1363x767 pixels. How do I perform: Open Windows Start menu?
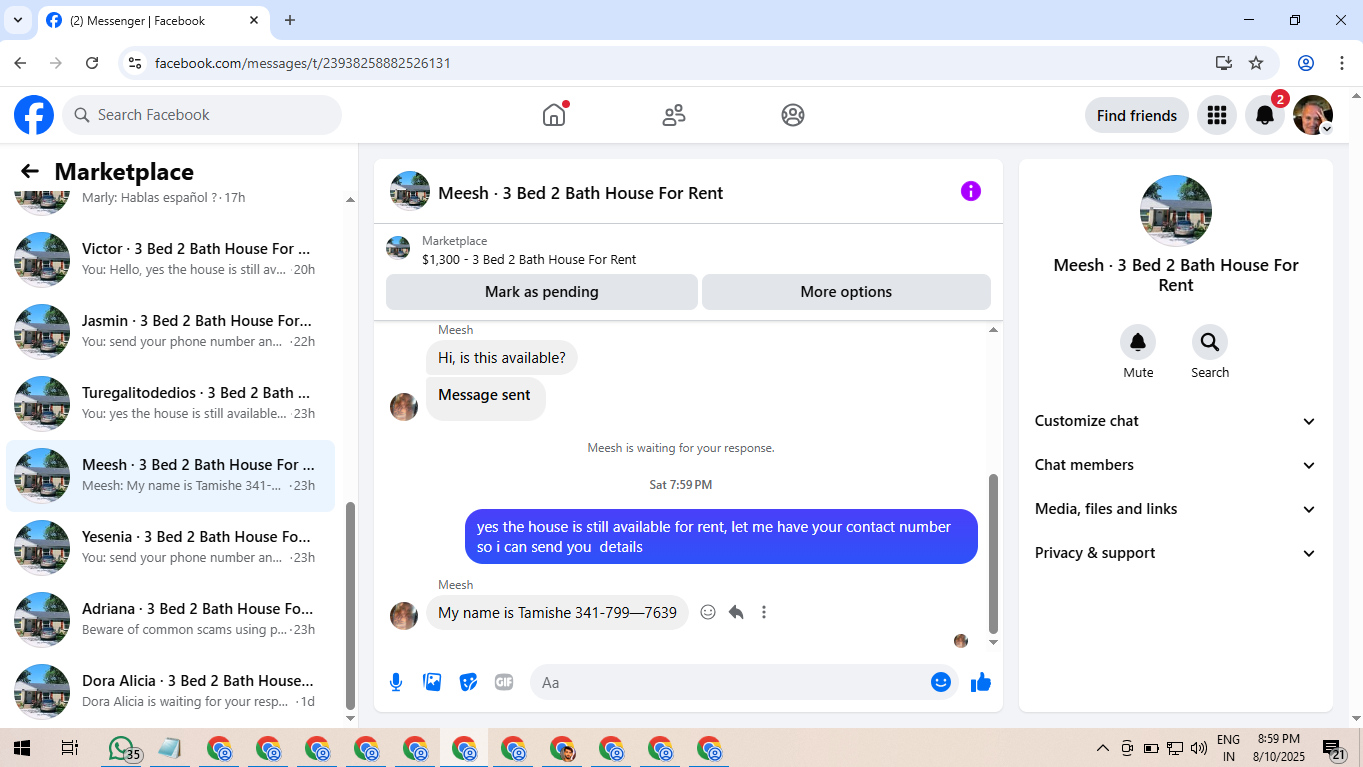pyautogui.click(x=21, y=748)
